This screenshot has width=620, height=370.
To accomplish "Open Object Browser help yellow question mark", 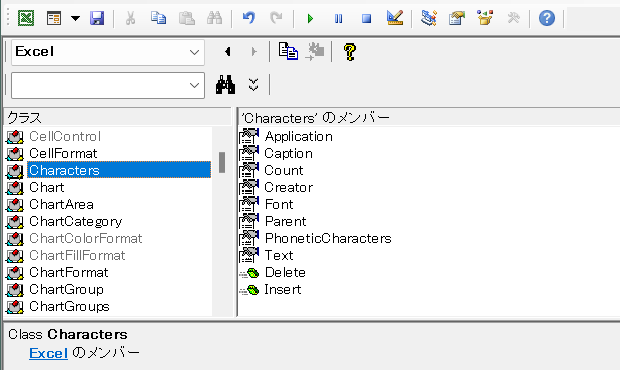I will (x=350, y=52).
